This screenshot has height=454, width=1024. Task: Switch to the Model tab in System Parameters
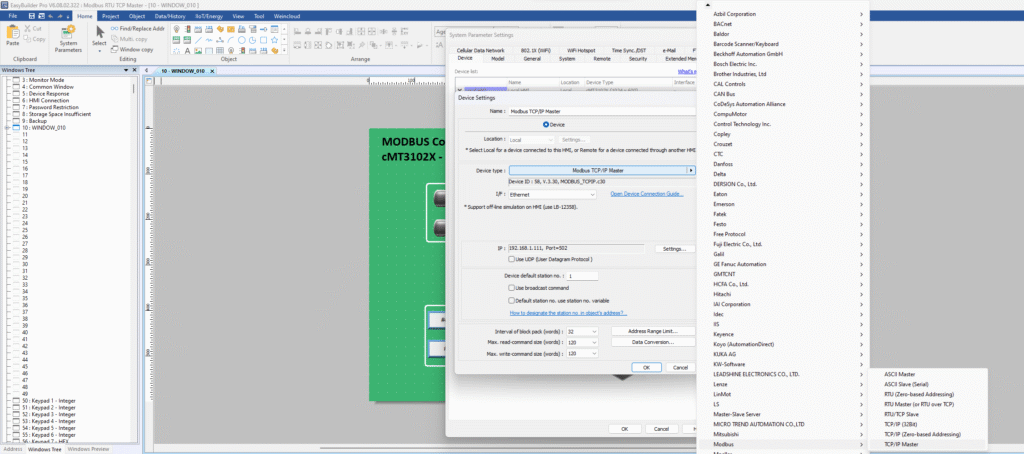pos(498,58)
